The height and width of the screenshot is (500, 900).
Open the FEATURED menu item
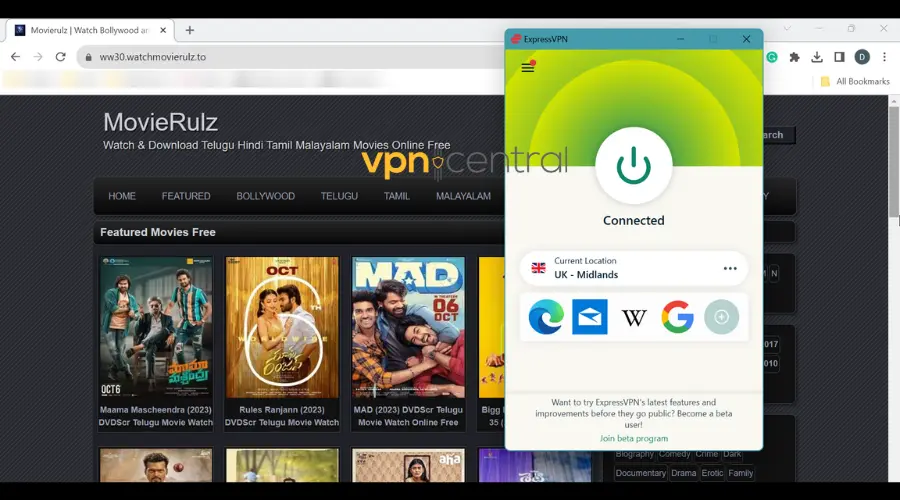(x=186, y=196)
